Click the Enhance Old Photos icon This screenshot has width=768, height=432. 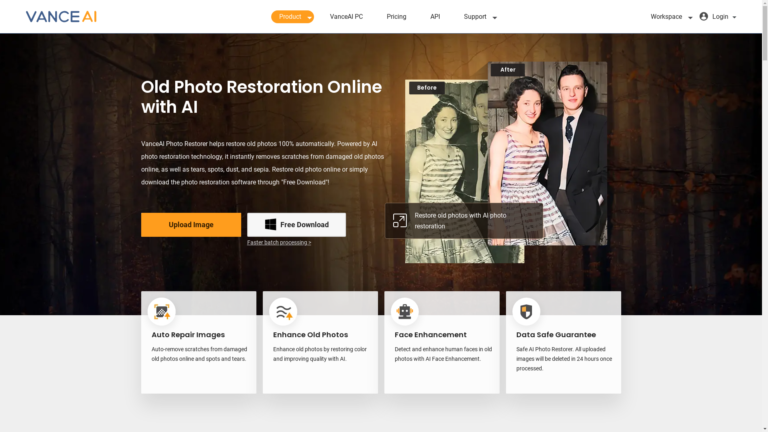(284, 311)
